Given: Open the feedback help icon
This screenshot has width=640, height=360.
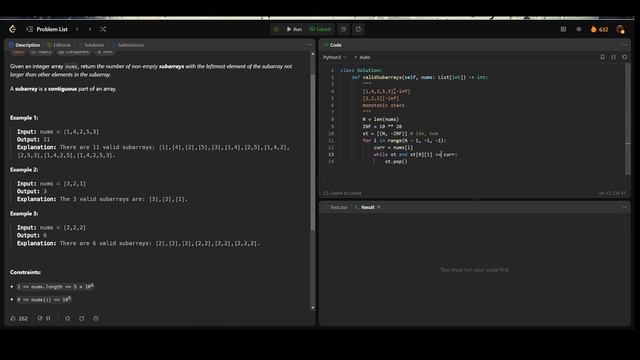Looking at the screenshot, I should (96, 318).
